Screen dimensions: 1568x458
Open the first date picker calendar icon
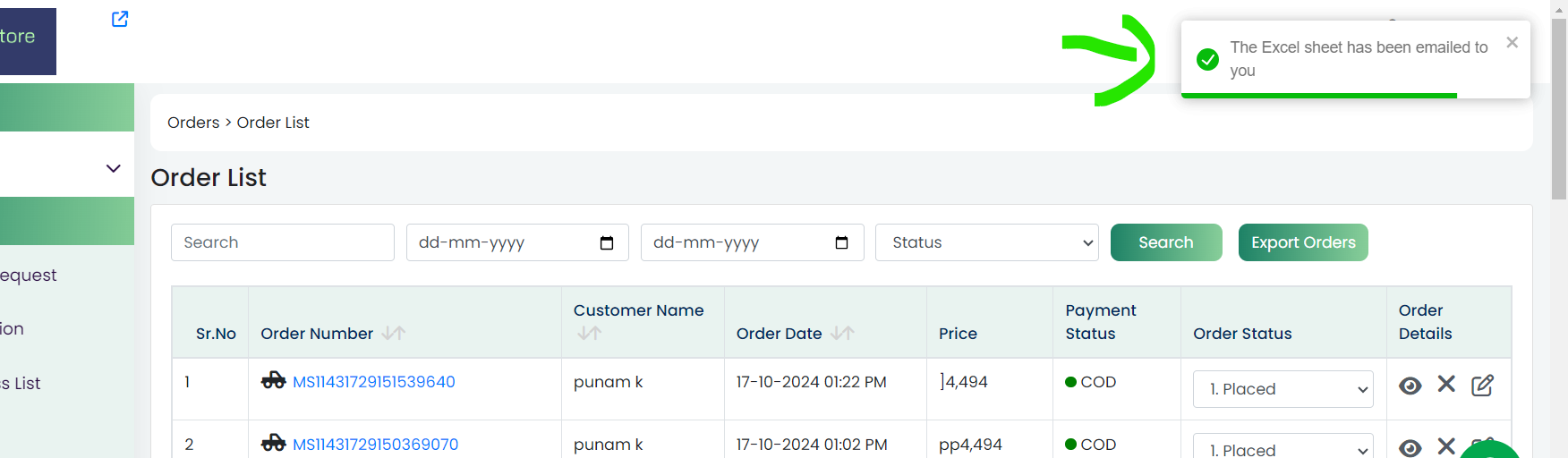[607, 242]
